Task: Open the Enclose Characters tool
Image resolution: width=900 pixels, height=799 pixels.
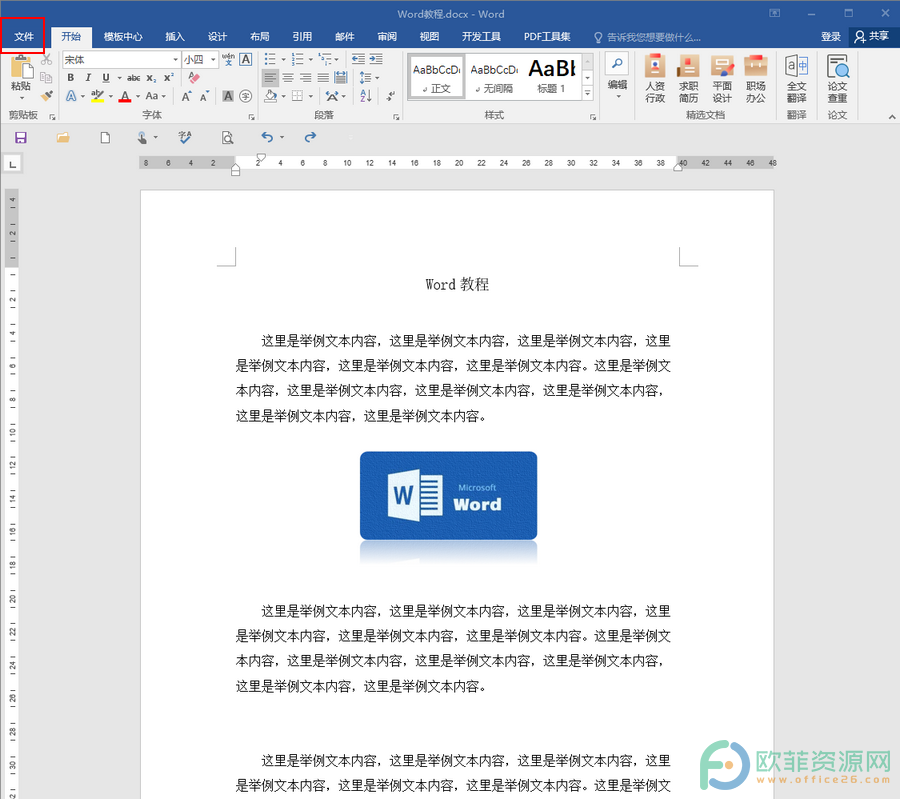Action: click(x=246, y=96)
